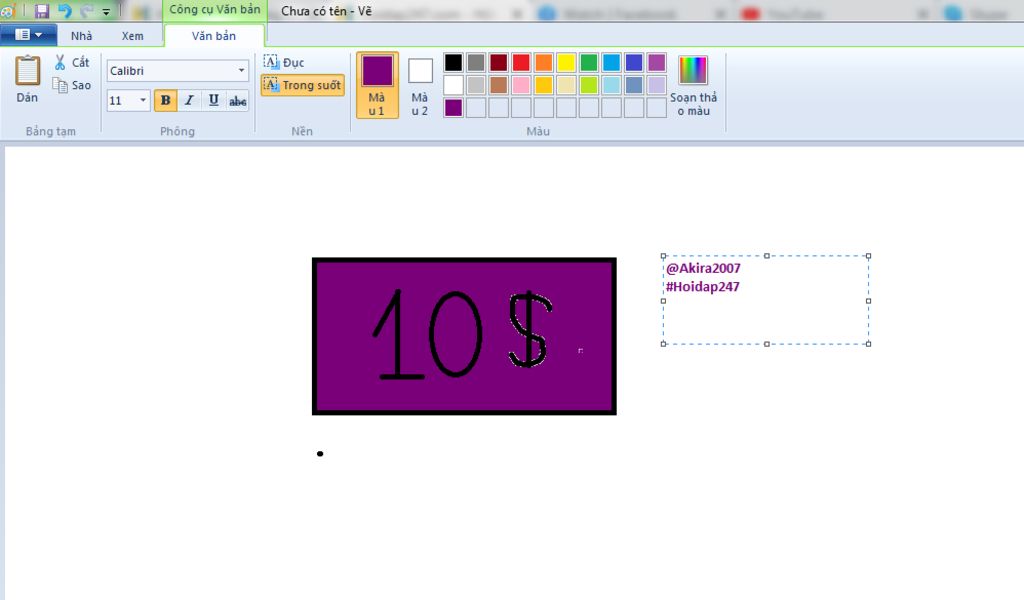Click the Paint icon in the title bar

pyautogui.click(x=7, y=10)
